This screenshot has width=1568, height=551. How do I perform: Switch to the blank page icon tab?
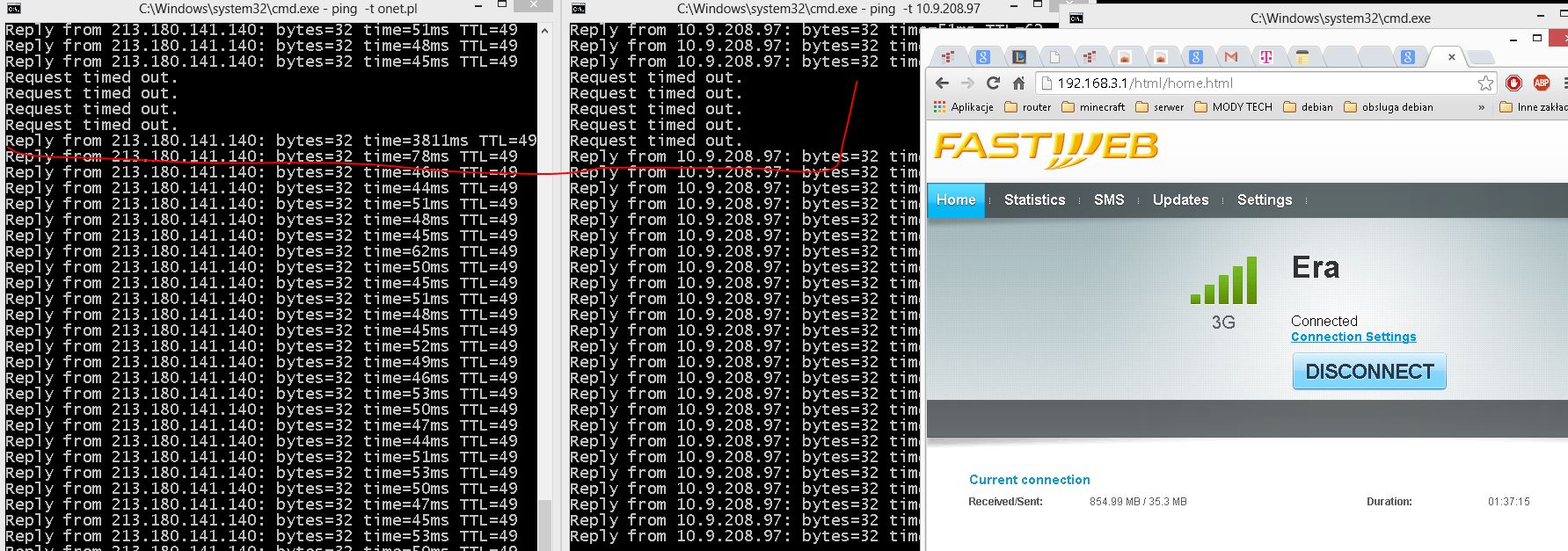tap(1054, 57)
